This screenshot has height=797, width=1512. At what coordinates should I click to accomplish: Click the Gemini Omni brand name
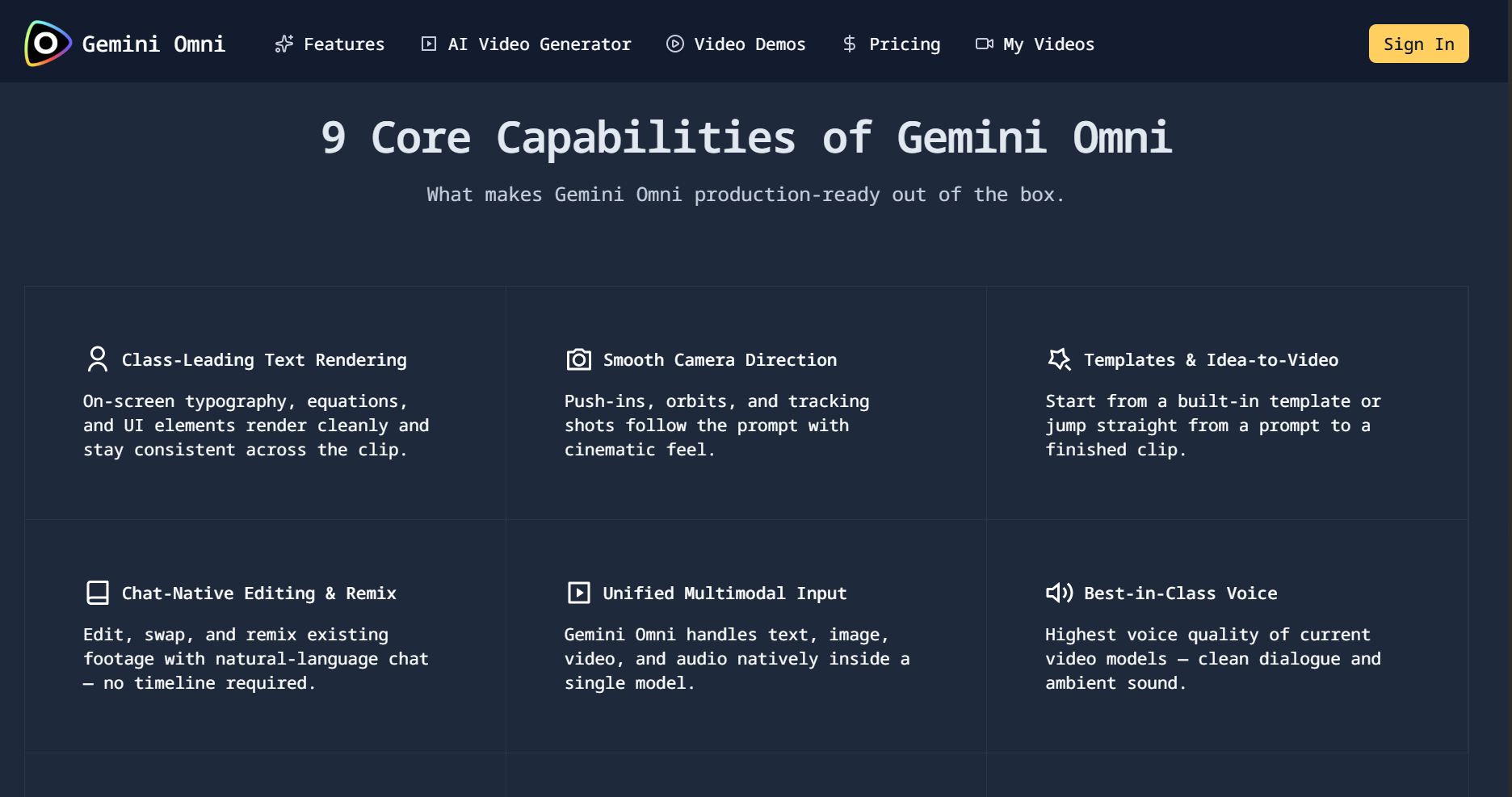click(153, 44)
